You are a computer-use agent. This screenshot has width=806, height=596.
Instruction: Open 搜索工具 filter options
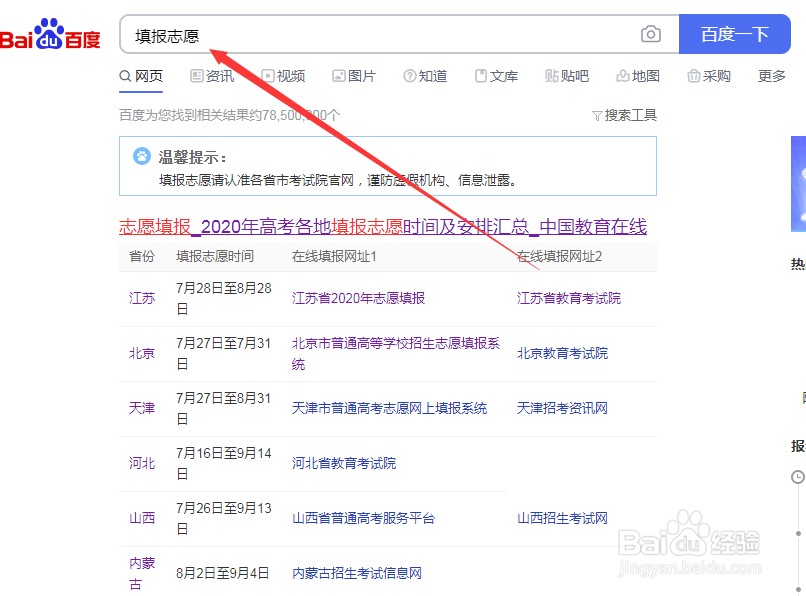click(x=625, y=115)
